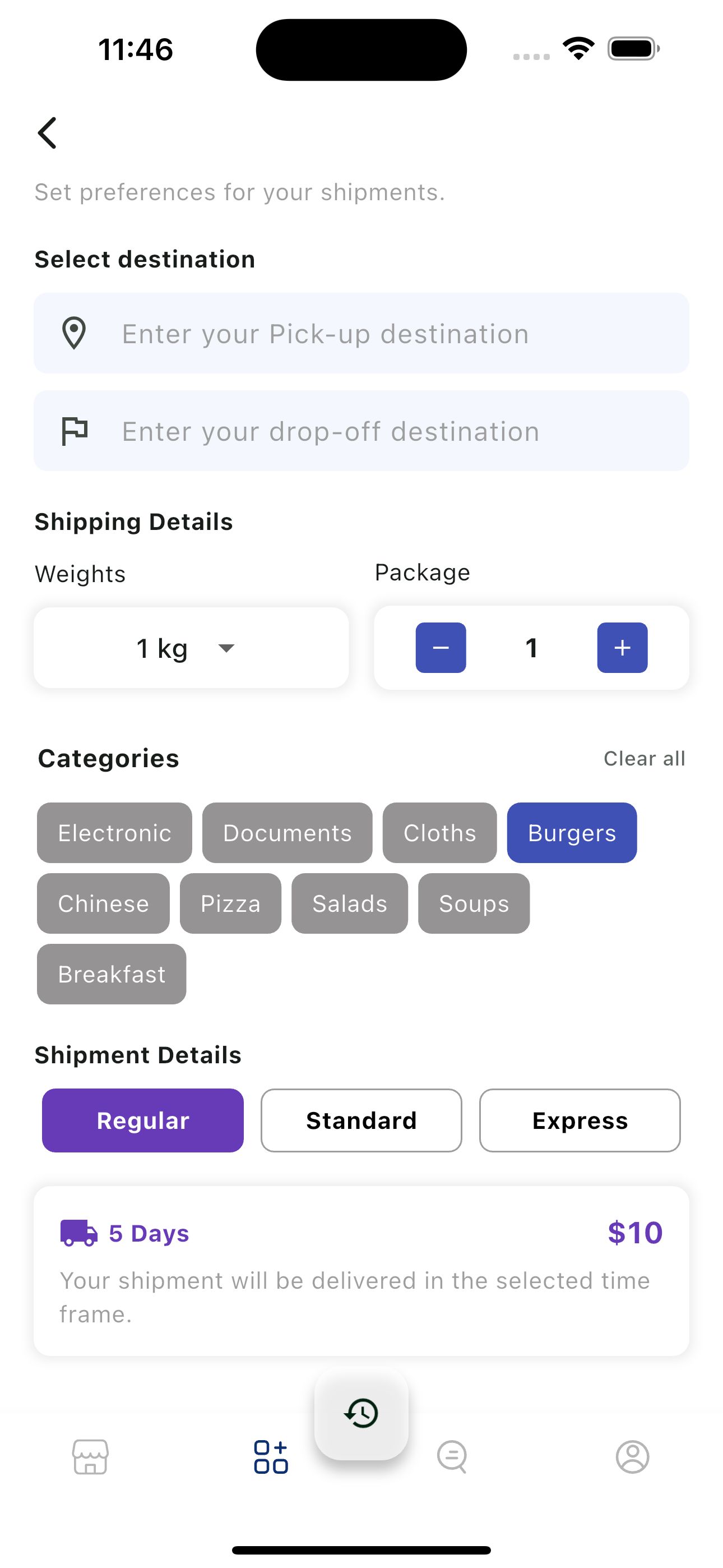723x1568 pixels.
Task: Open the profile account tab
Action: pyautogui.click(x=632, y=1456)
